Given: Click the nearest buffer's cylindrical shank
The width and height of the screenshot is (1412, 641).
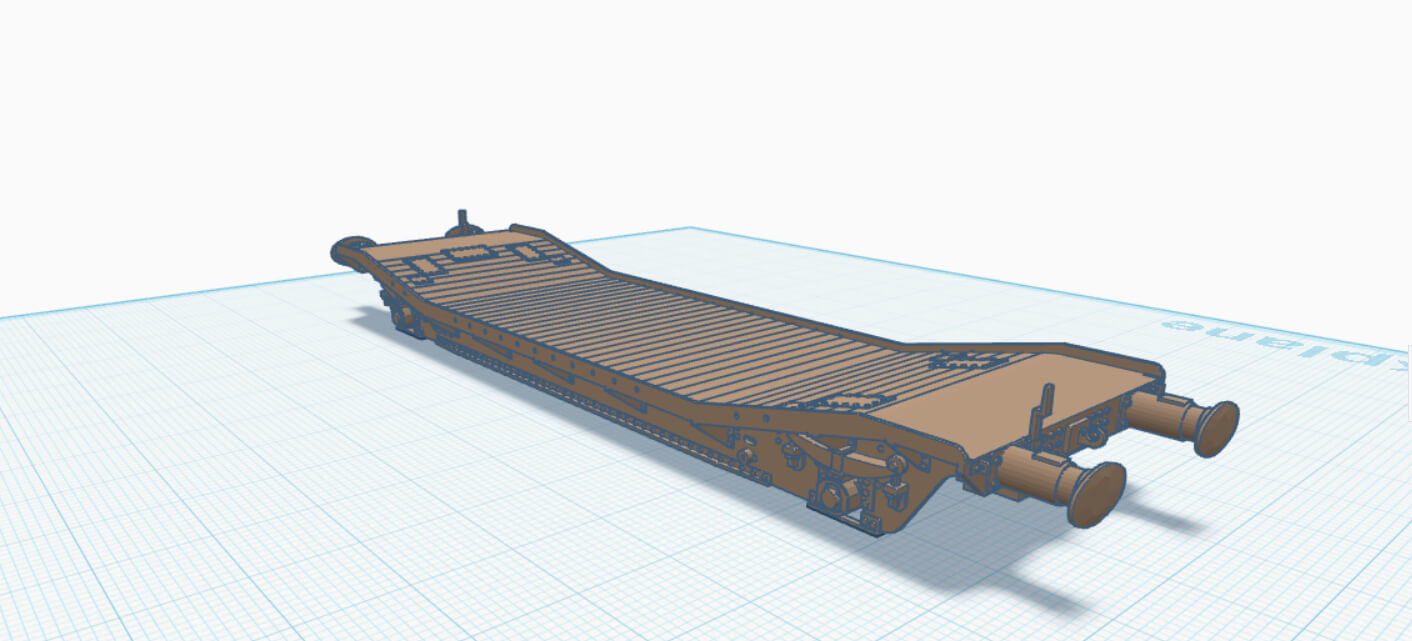Looking at the screenshot, I should [x=1033, y=473].
